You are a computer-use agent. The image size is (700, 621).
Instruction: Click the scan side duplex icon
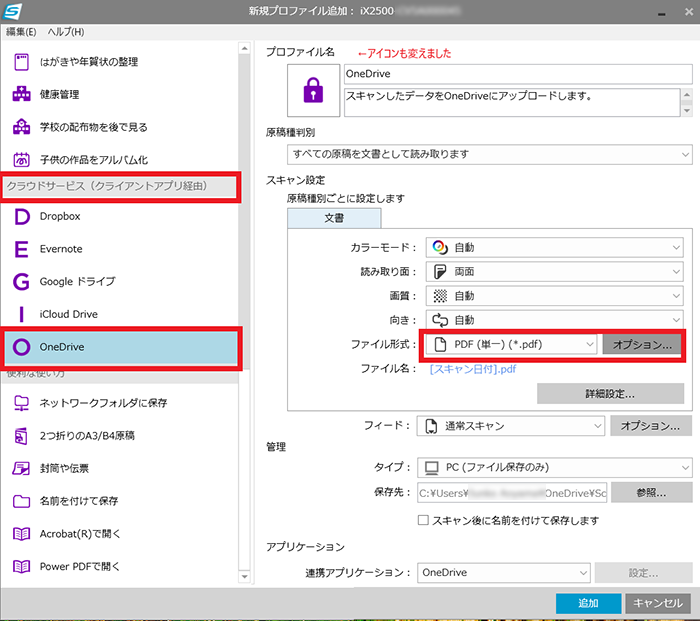pyautogui.click(x=440, y=271)
